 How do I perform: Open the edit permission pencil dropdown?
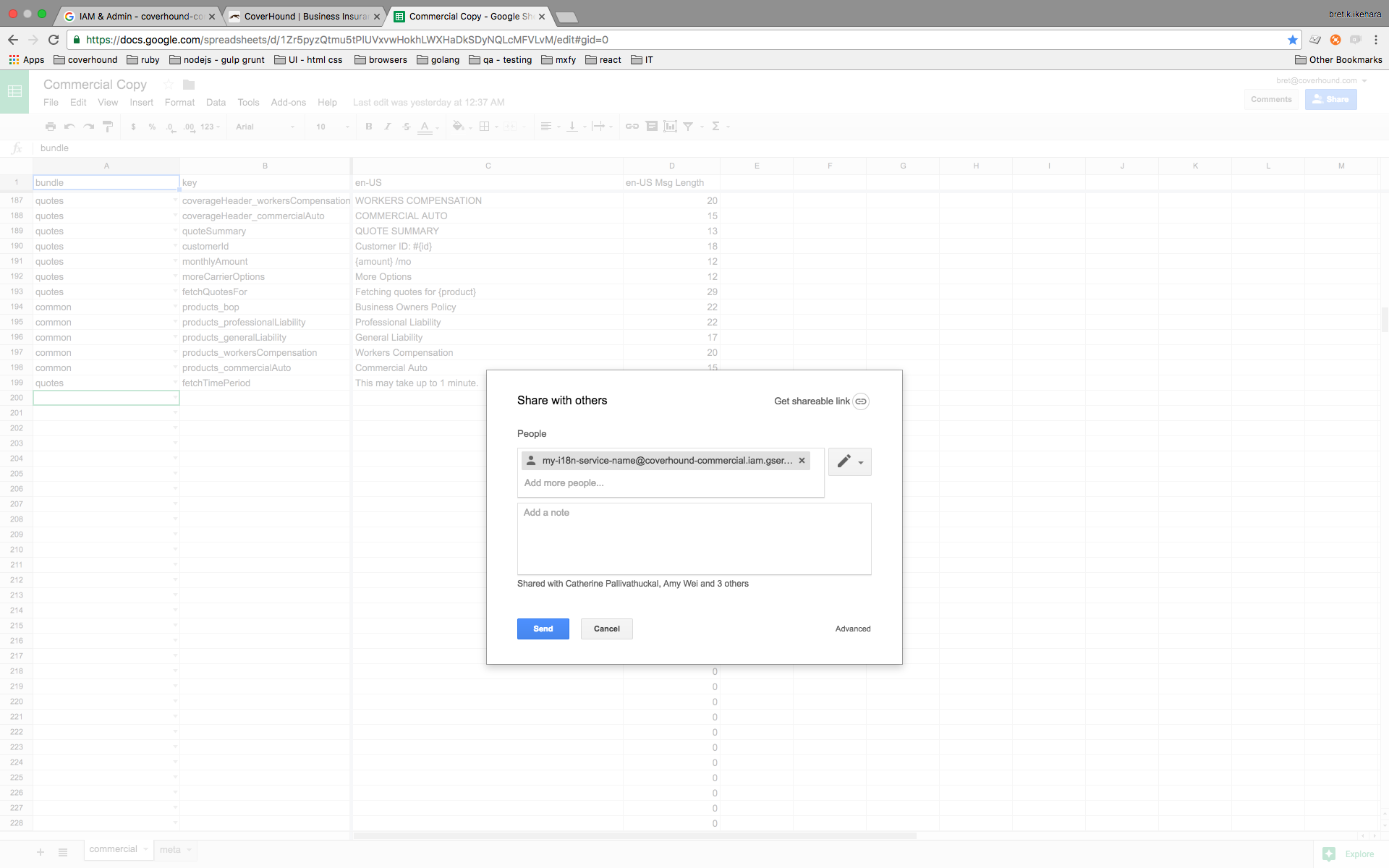(x=849, y=461)
